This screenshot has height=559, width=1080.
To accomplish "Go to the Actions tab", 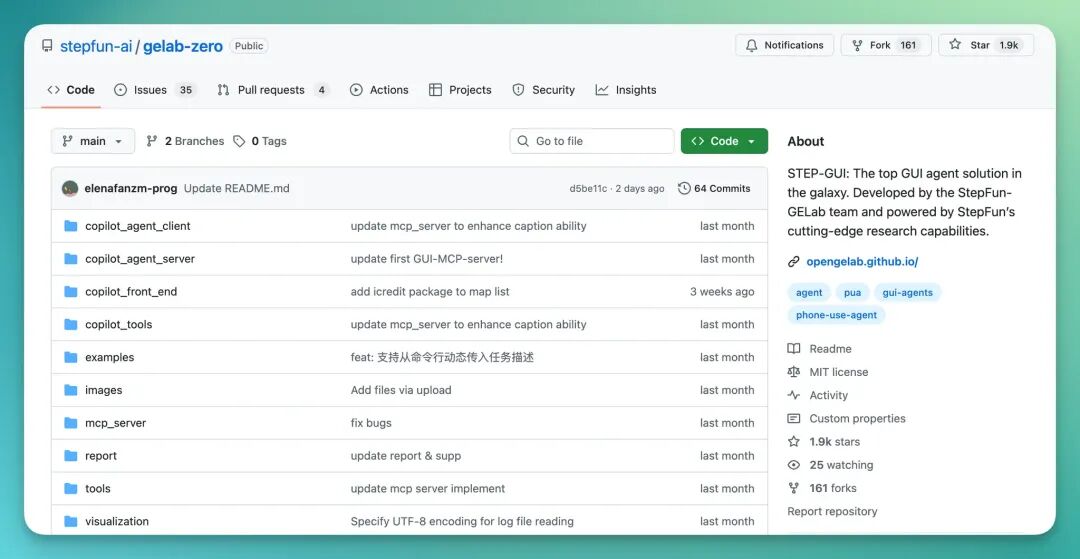I will [380, 89].
